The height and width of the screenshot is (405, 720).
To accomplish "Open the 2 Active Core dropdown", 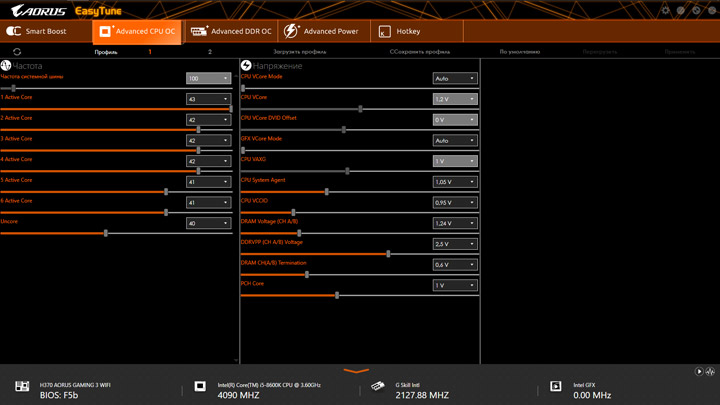I will (208, 120).
